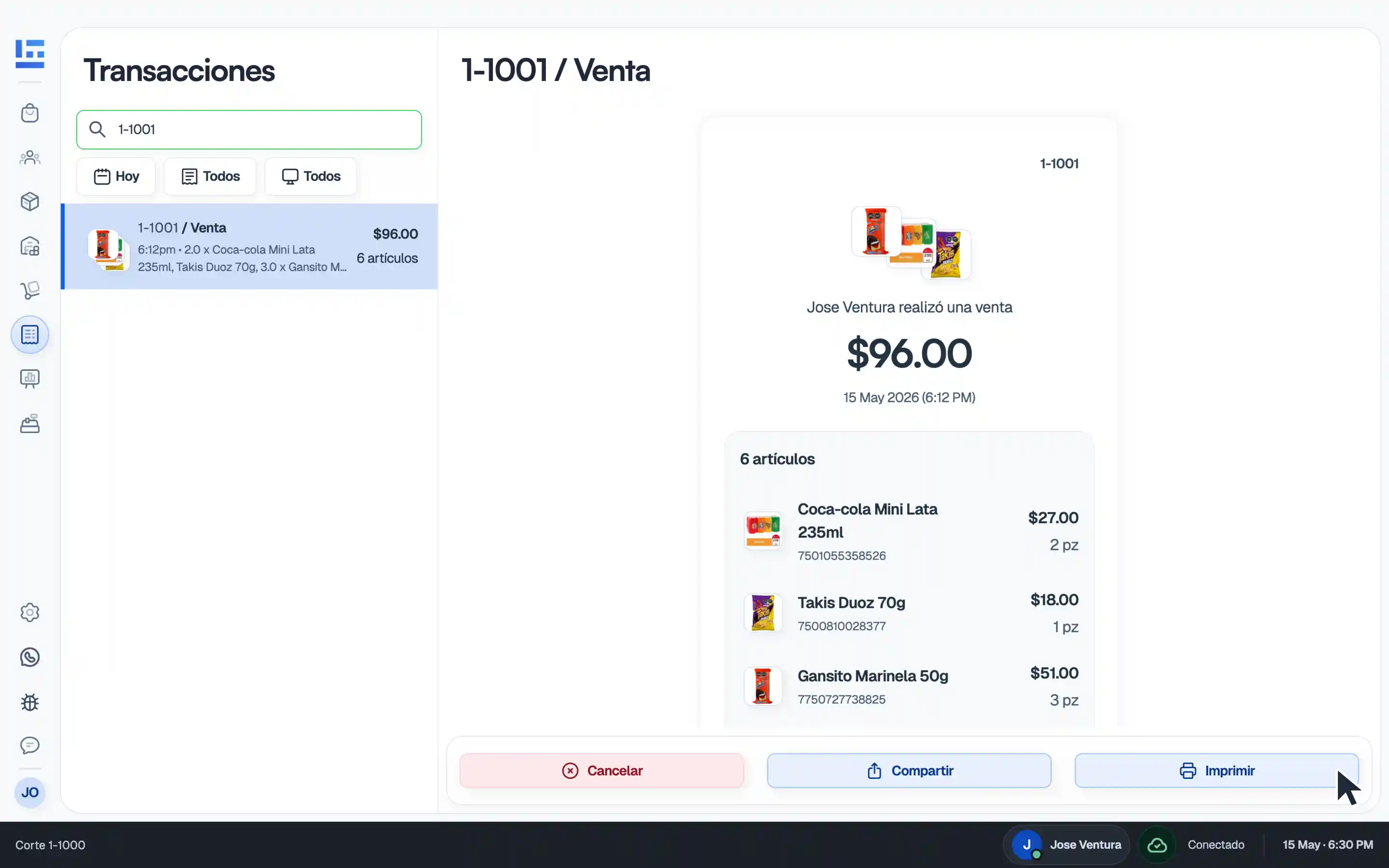Click the $96.00 receipt total amount
This screenshot has height=868, width=1389.
click(x=910, y=353)
